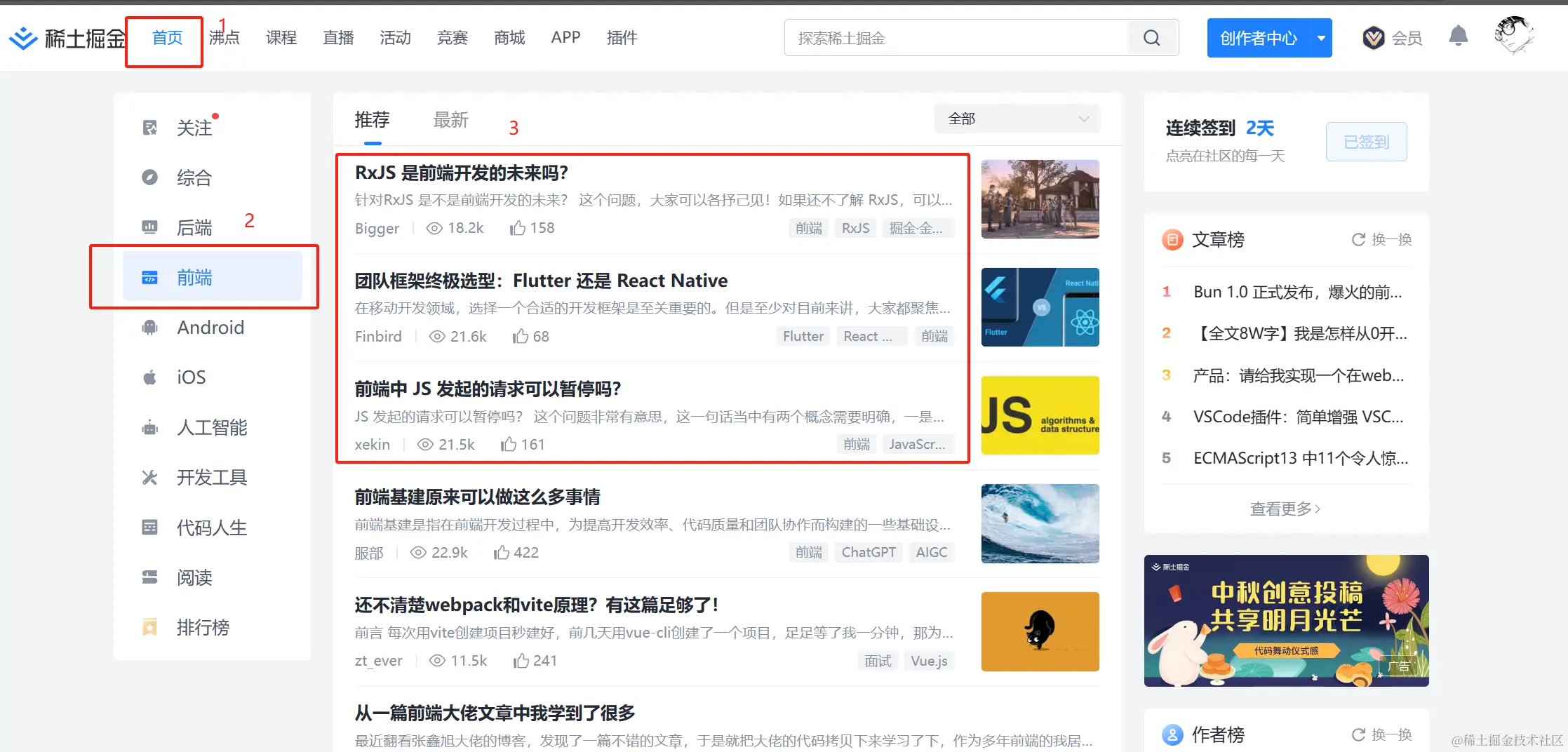Open the user avatar menu

[1514, 35]
